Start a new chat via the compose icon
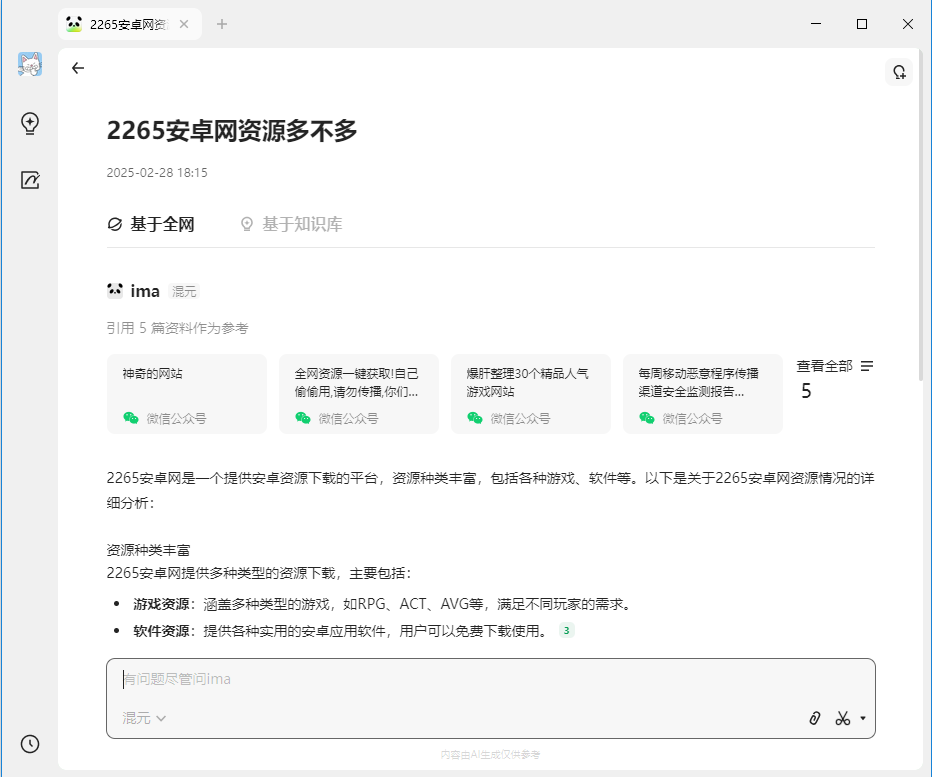Viewport: 932px width, 777px height. pos(29,180)
